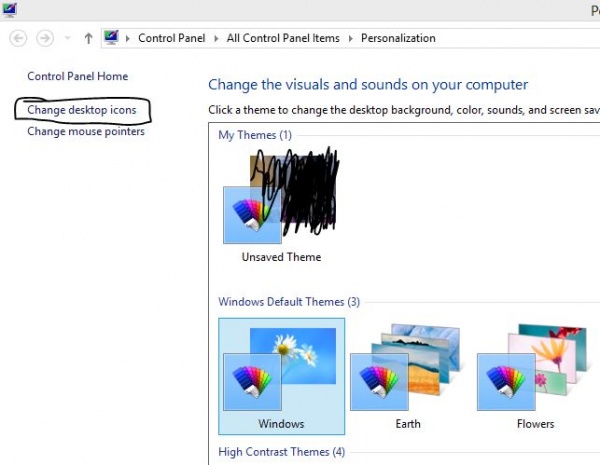
Task: Navigate to Control Panel breadcrumb
Action: click(171, 38)
